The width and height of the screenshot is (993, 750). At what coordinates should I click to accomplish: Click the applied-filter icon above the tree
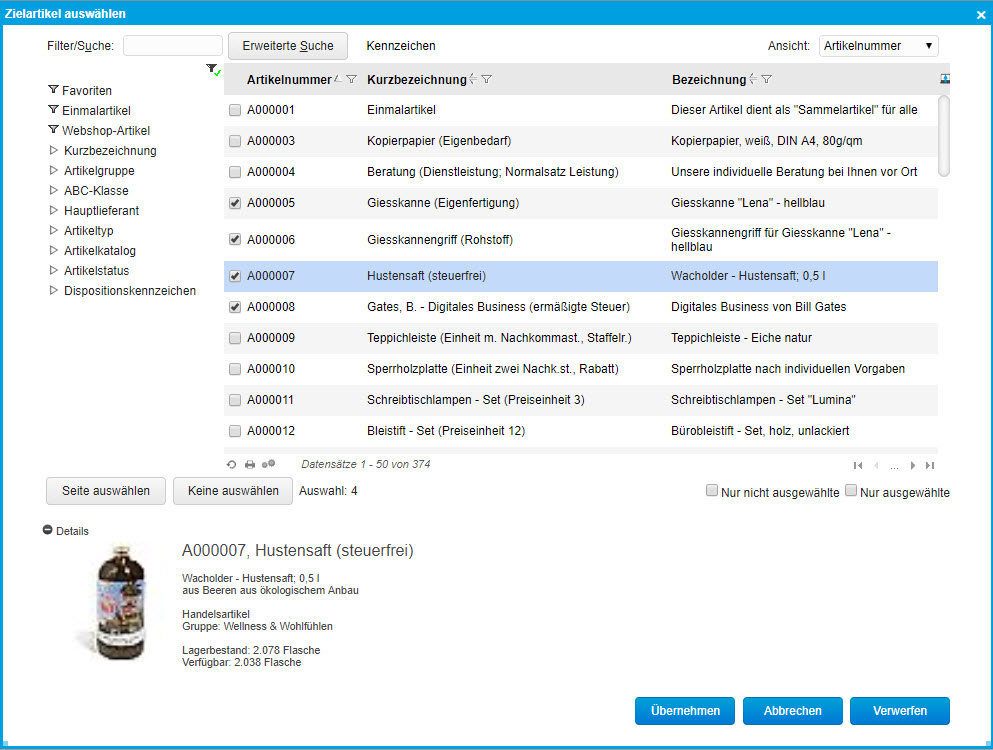(x=212, y=69)
